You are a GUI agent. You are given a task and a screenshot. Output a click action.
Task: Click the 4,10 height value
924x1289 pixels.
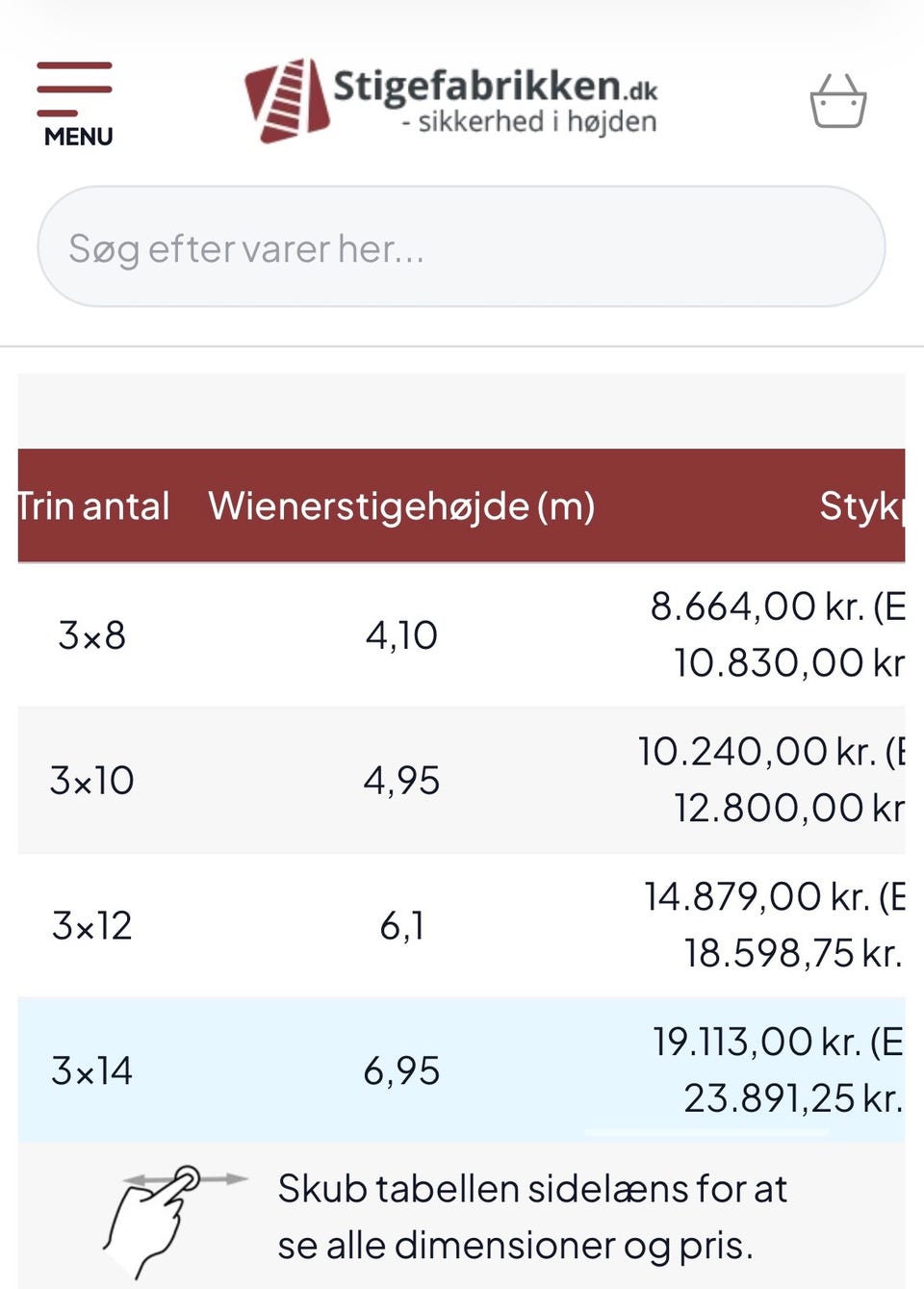(x=401, y=635)
